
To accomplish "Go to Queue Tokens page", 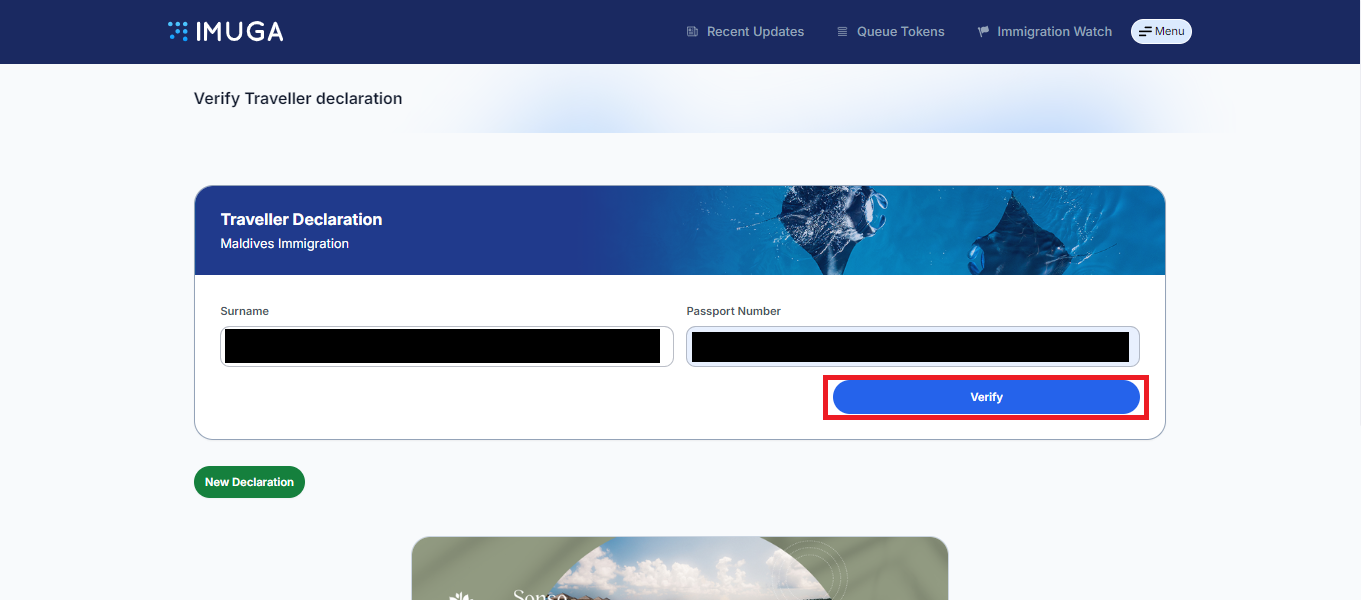I will (900, 32).
